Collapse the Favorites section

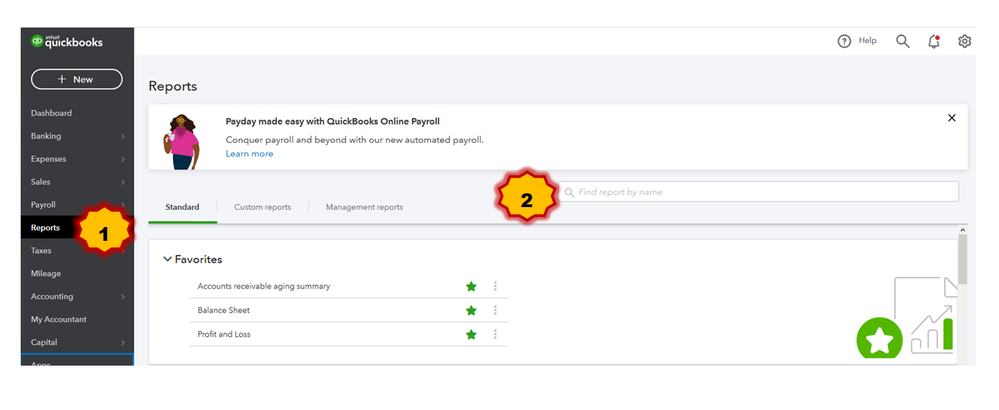pos(168,259)
